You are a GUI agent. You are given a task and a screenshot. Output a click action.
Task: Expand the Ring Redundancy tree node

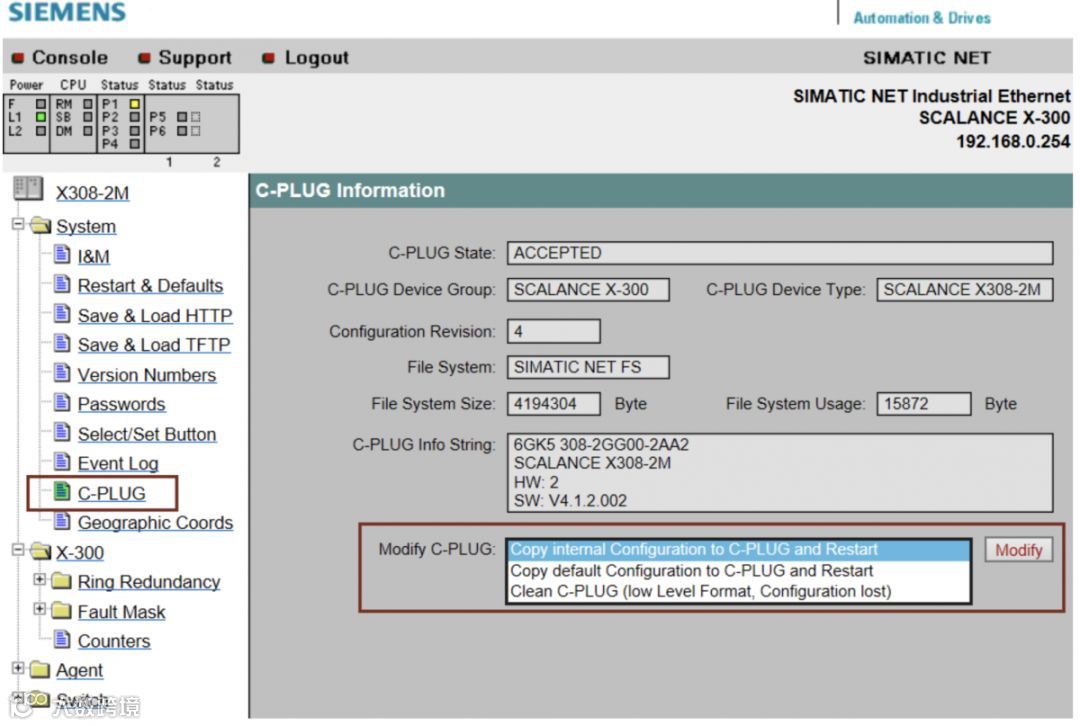[x=40, y=580]
